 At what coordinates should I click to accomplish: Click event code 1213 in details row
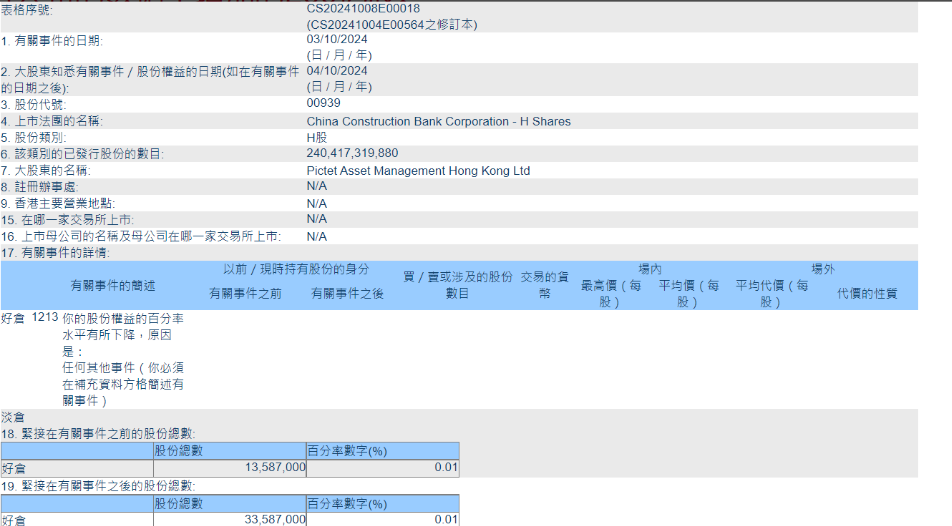[45, 317]
